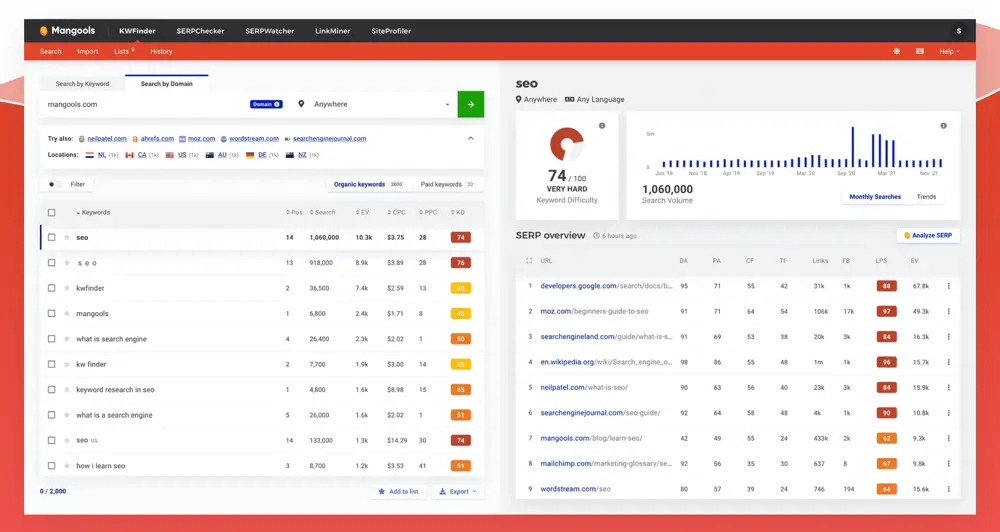Check the box for 'seo us' keyword
The height and width of the screenshot is (532, 1000).
(x=52, y=441)
